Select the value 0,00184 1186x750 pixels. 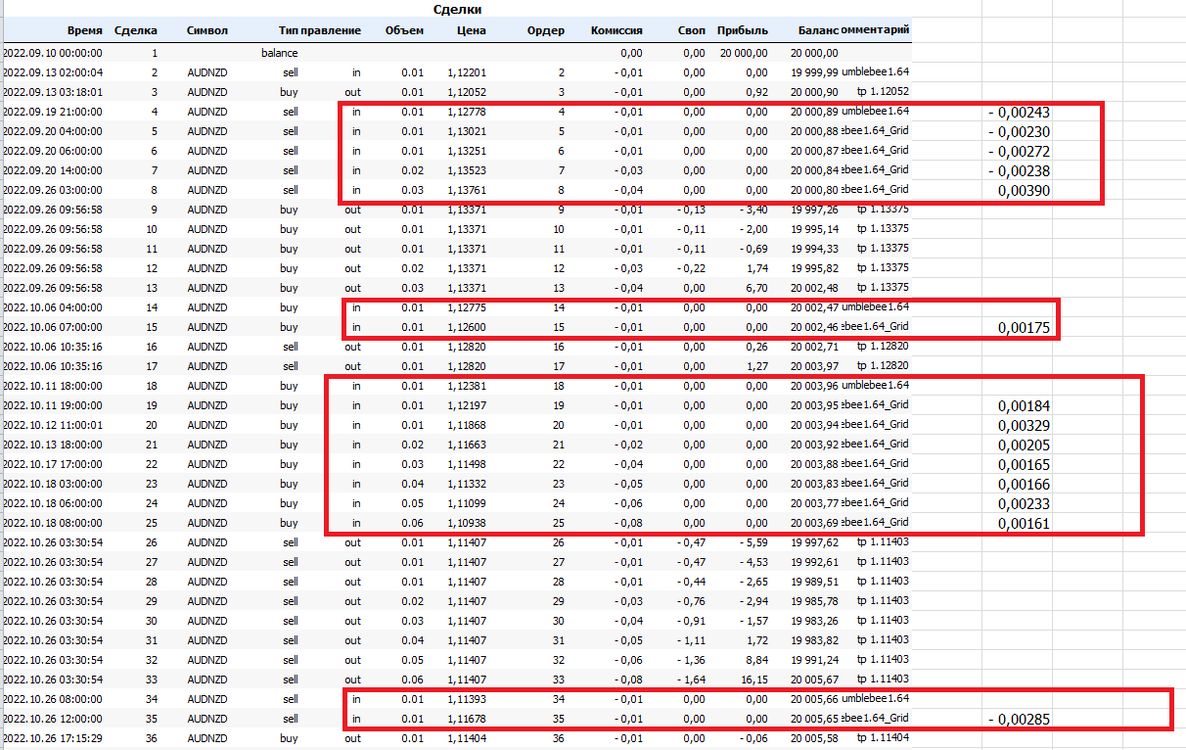coord(1024,407)
